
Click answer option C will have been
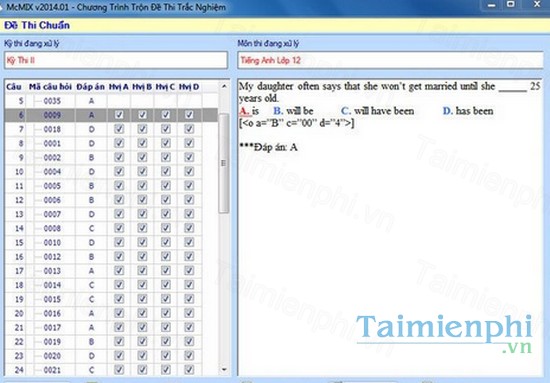click(377, 111)
